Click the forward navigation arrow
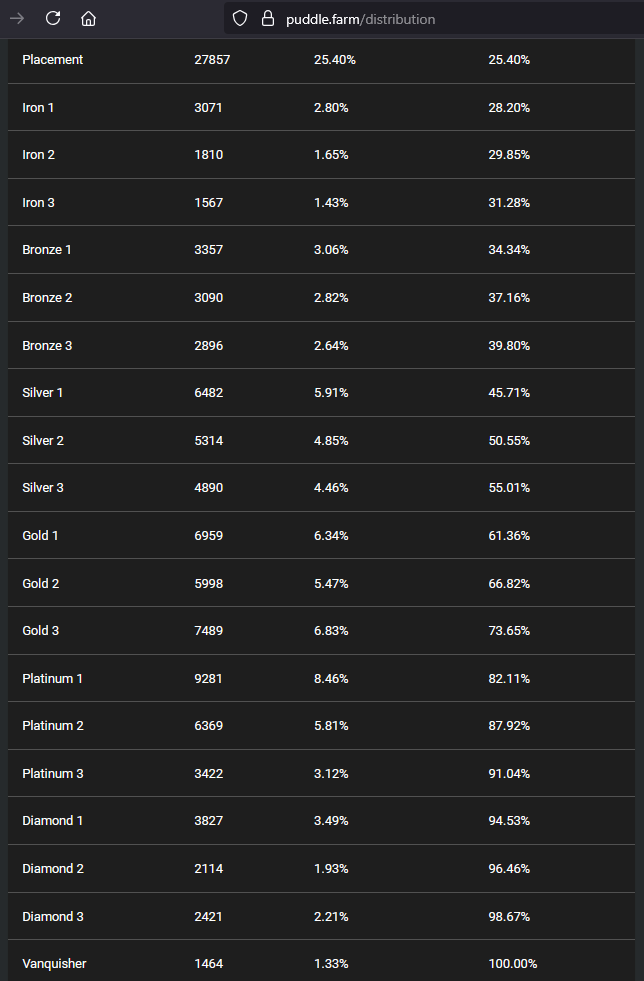 (17, 18)
